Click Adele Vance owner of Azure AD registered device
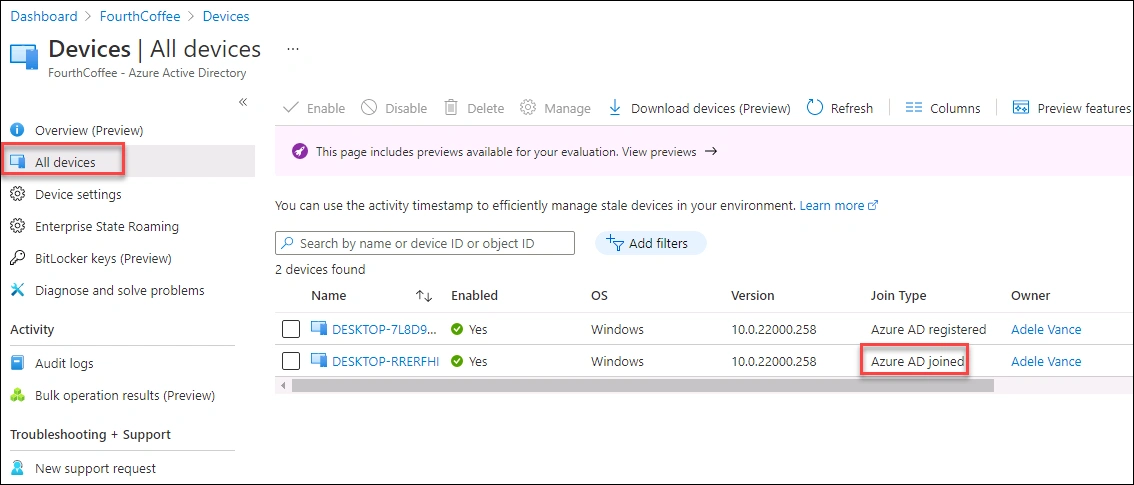The image size is (1134, 485). (x=1046, y=330)
